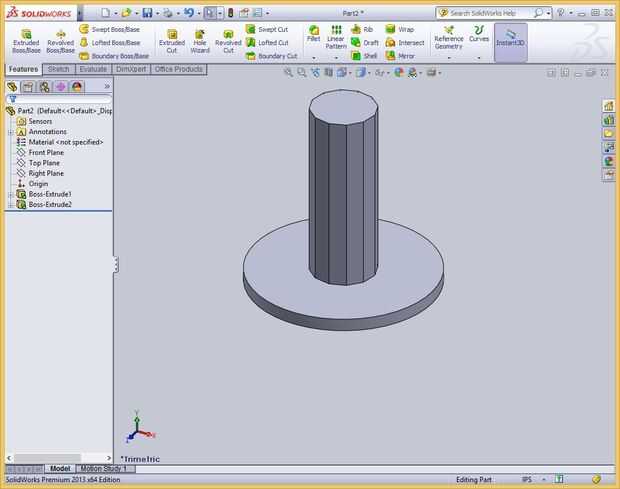Image resolution: width=620 pixels, height=489 pixels.
Task: Select the Origin in the tree
Action: click(x=32, y=184)
